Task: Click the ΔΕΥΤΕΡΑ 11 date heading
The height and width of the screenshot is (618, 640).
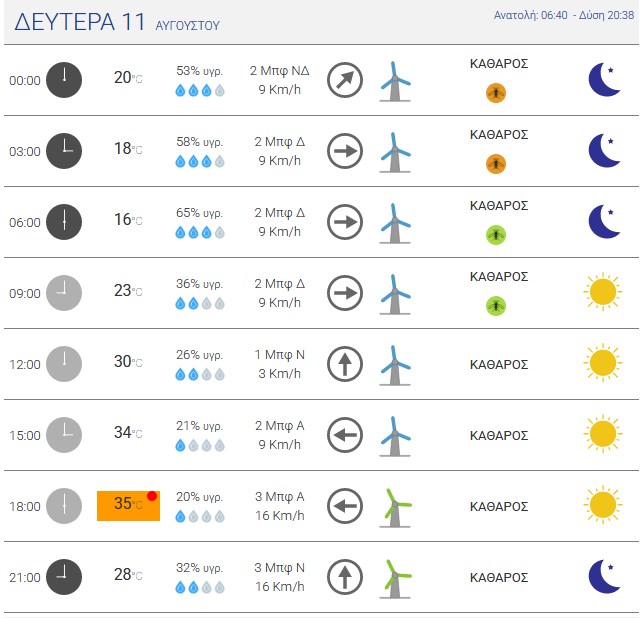Action: coord(80,22)
